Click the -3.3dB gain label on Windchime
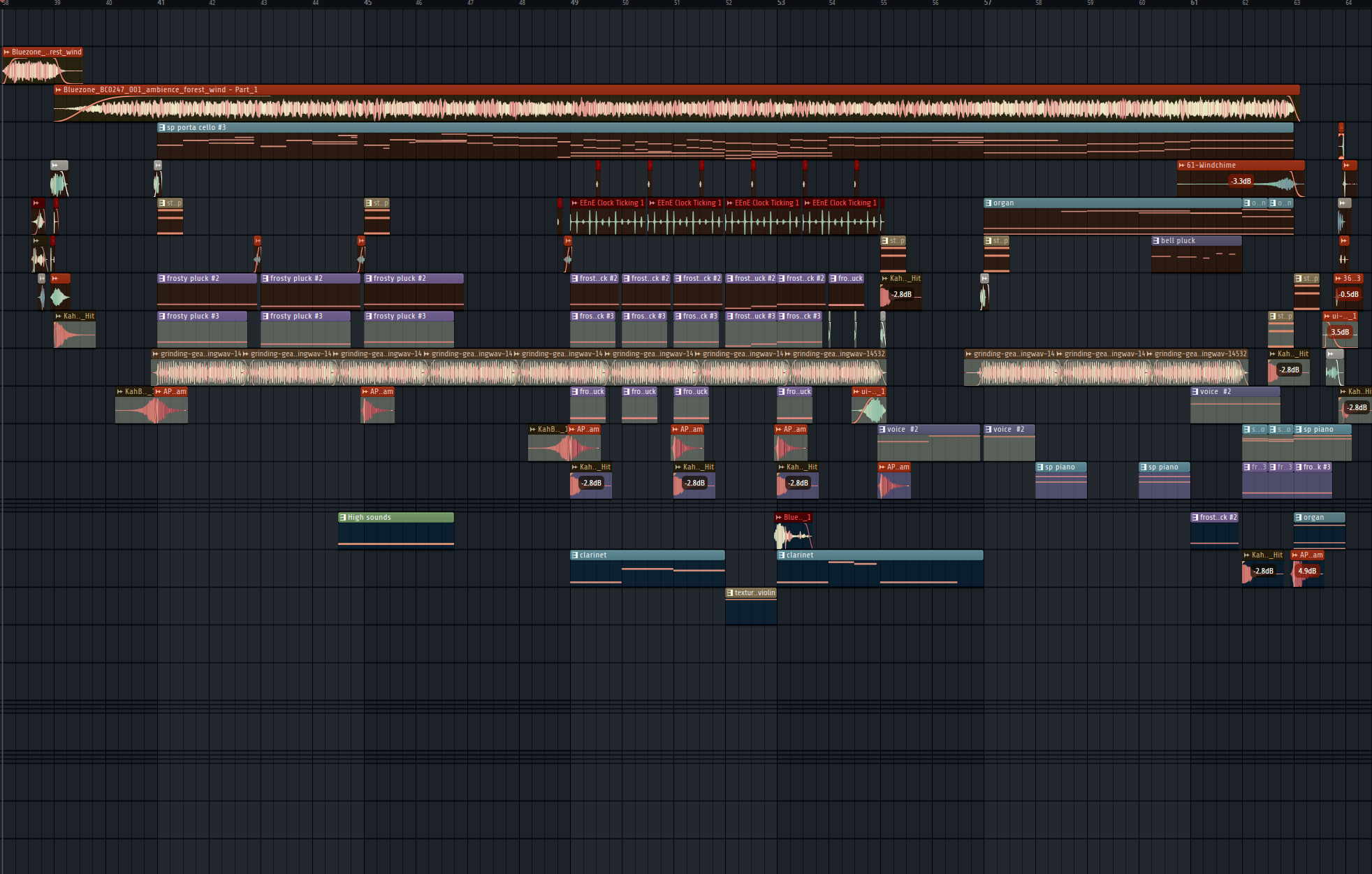This screenshot has width=1372, height=874. pos(1241,182)
